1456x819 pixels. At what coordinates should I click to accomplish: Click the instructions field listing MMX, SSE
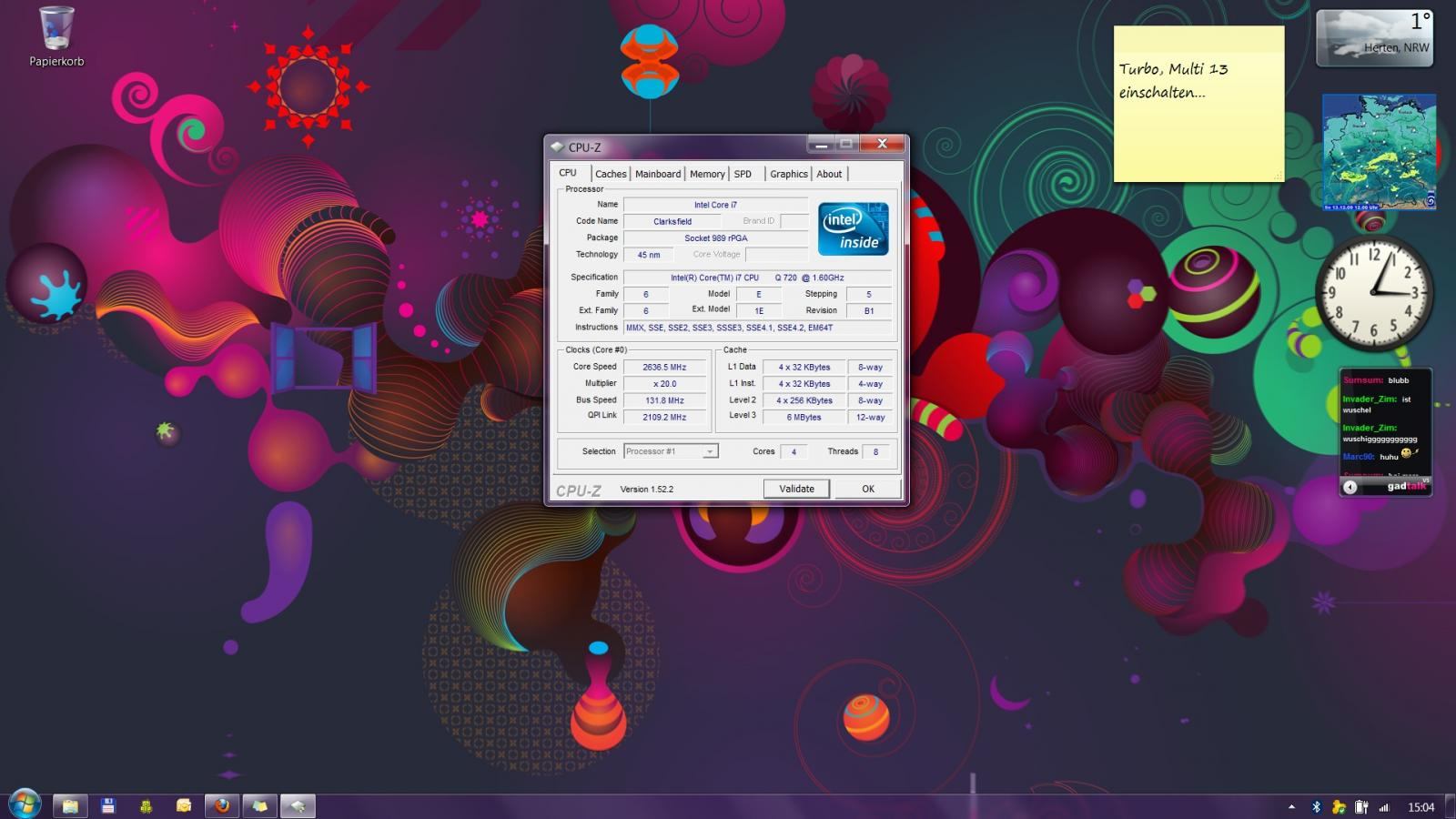click(x=757, y=328)
